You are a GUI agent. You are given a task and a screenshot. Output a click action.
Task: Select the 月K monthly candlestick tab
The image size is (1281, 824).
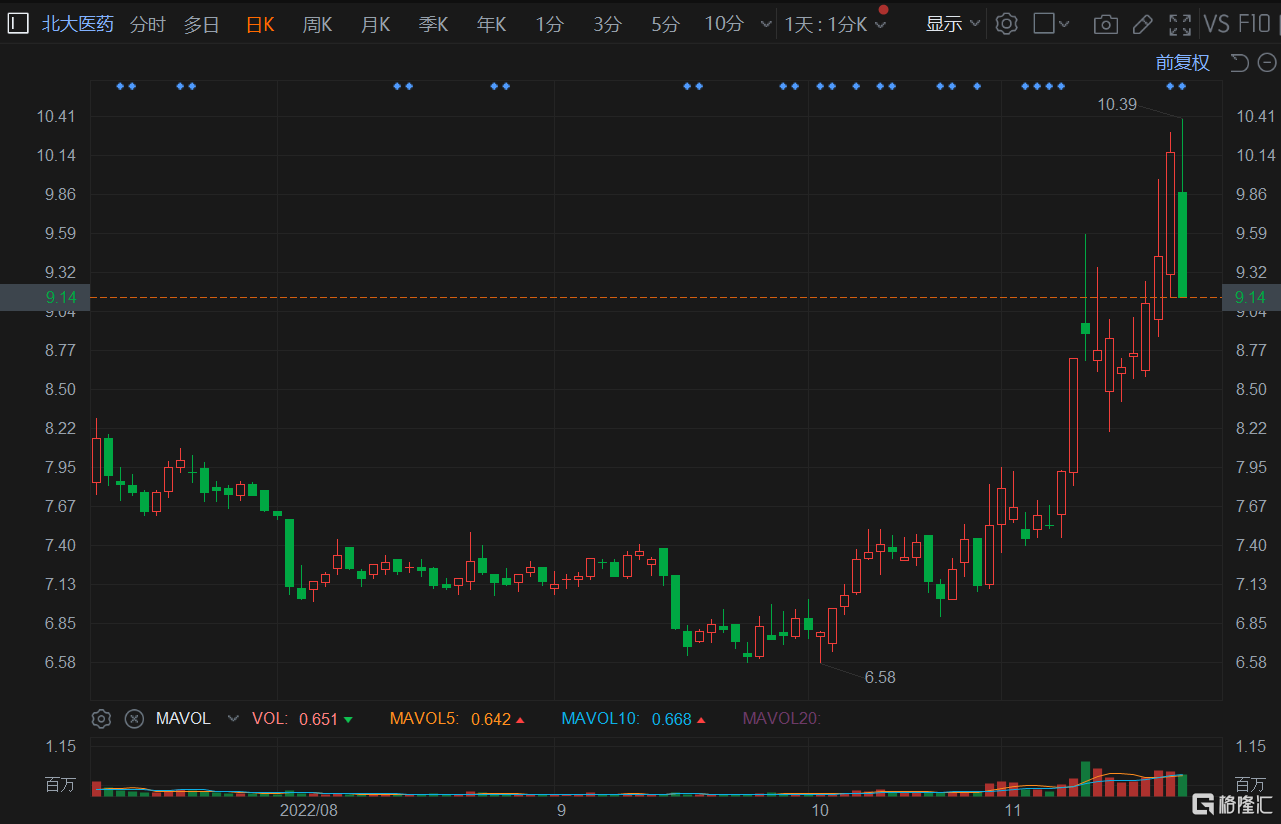tap(376, 25)
